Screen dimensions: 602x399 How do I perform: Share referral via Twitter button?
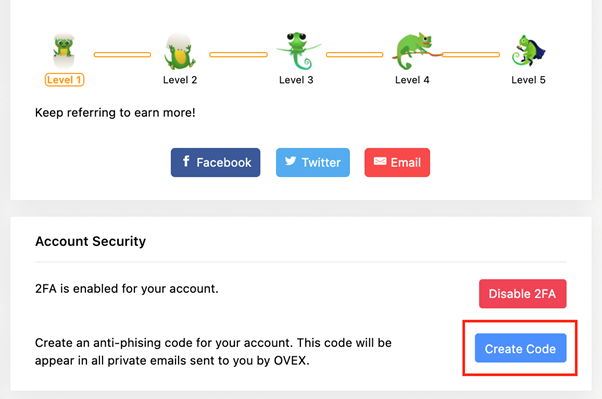[x=313, y=162]
